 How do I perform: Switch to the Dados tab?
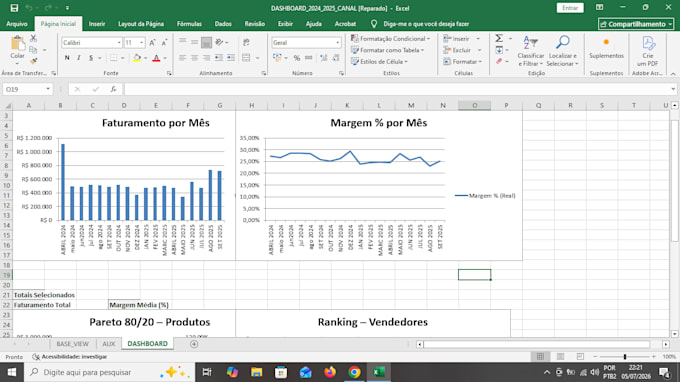(223, 24)
